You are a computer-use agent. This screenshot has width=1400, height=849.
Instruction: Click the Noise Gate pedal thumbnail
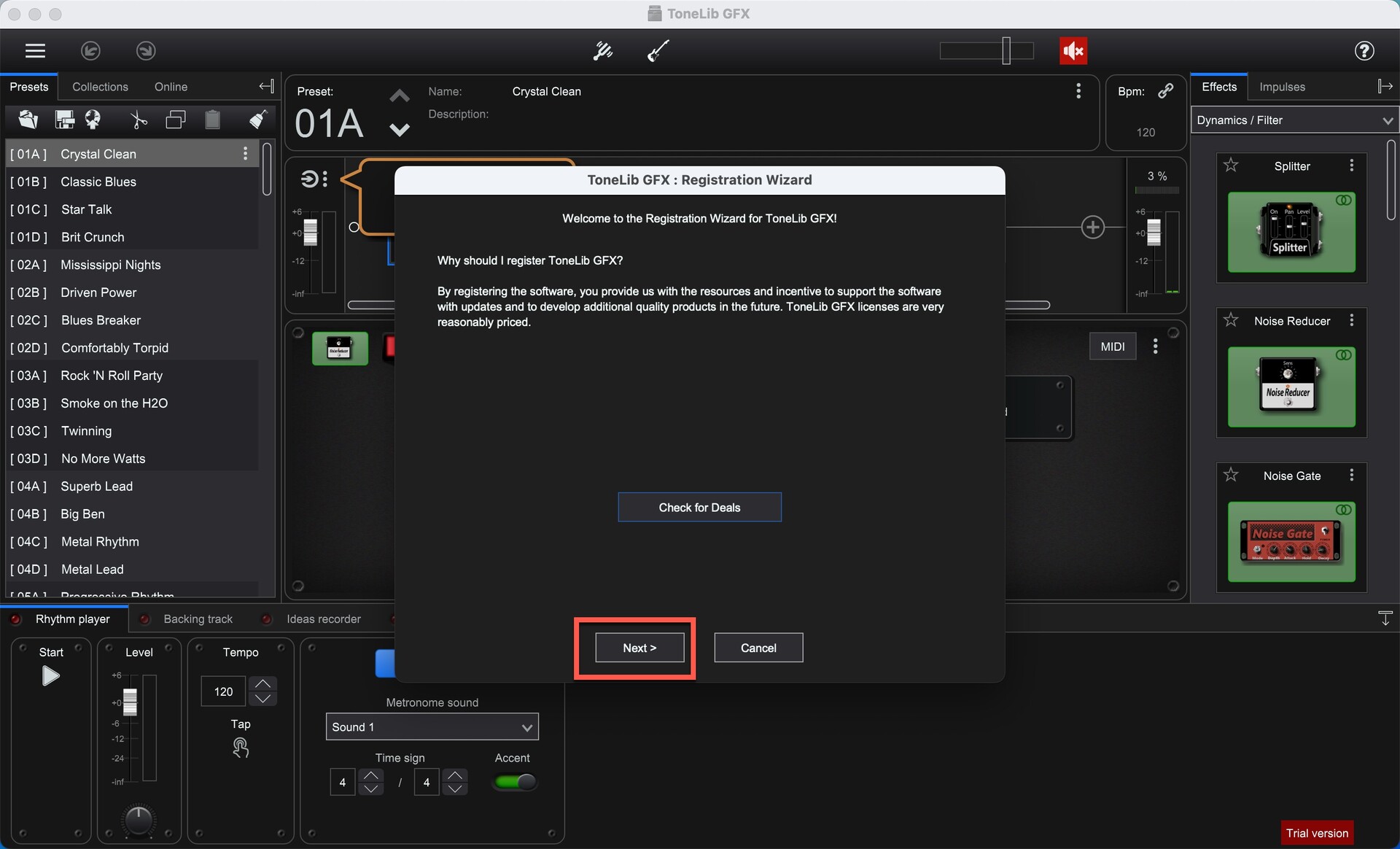[1291, 542]
